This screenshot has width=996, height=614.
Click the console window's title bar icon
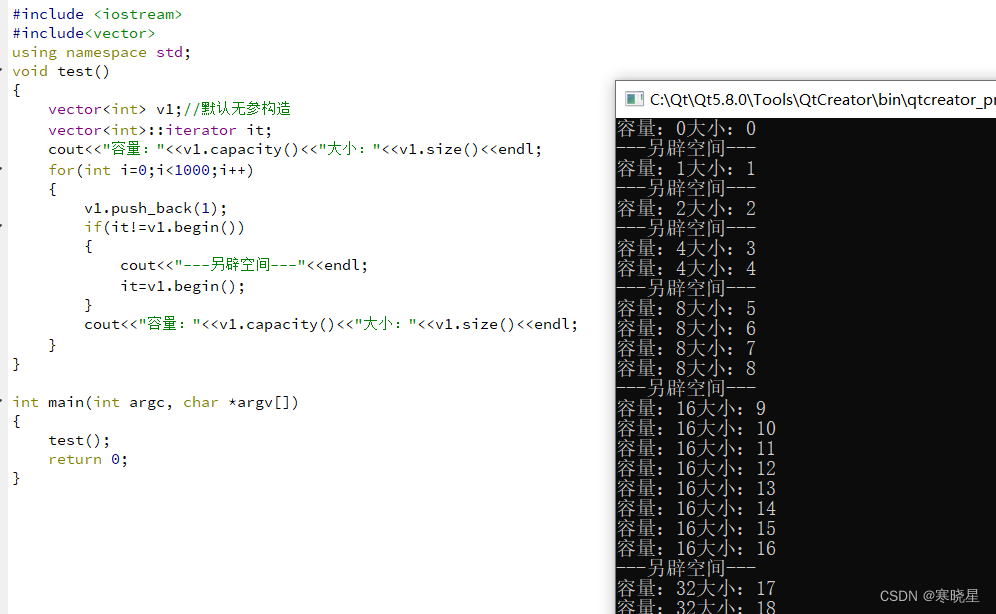634,99
